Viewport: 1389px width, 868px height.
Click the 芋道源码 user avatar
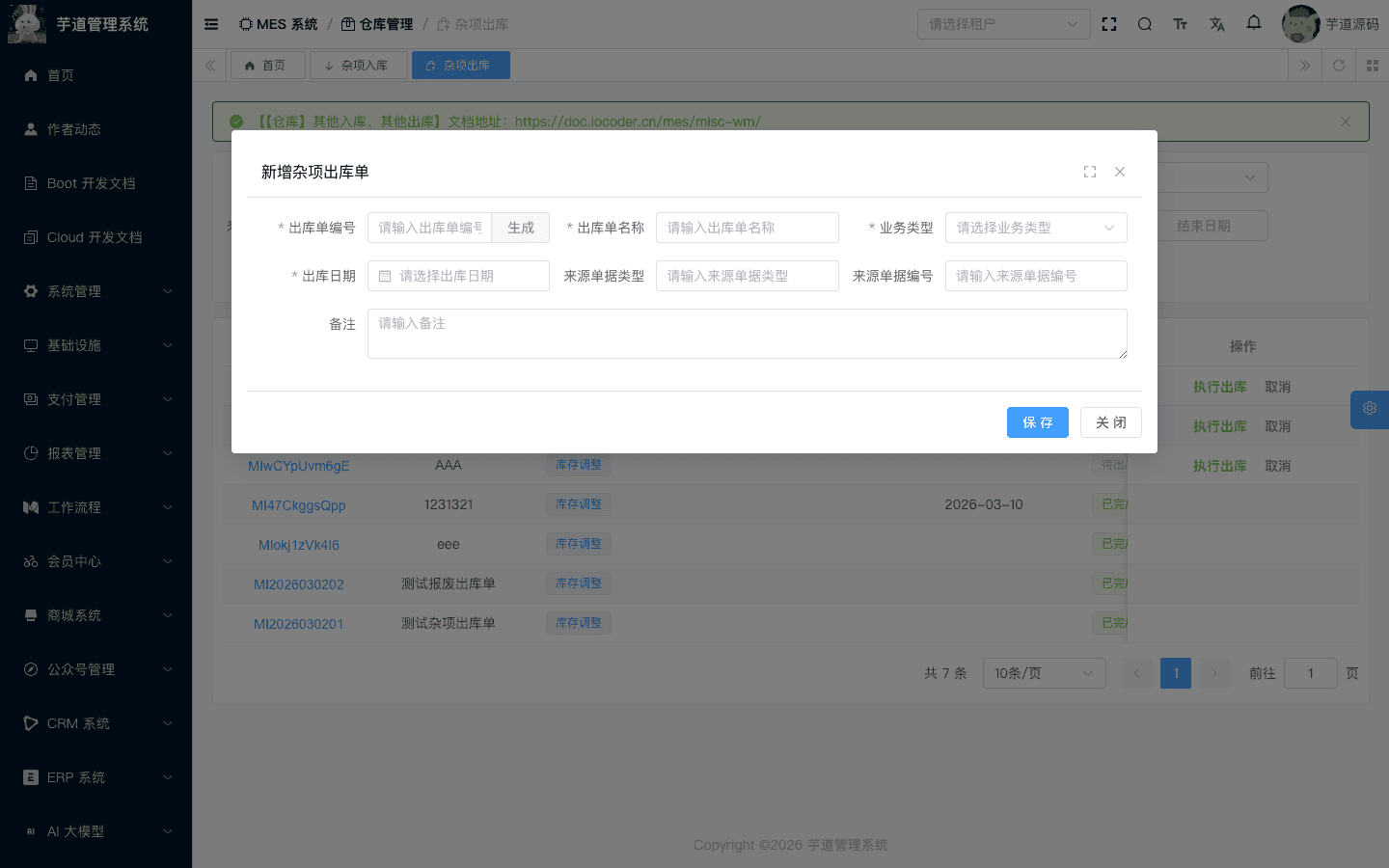tap(1299, 23)
